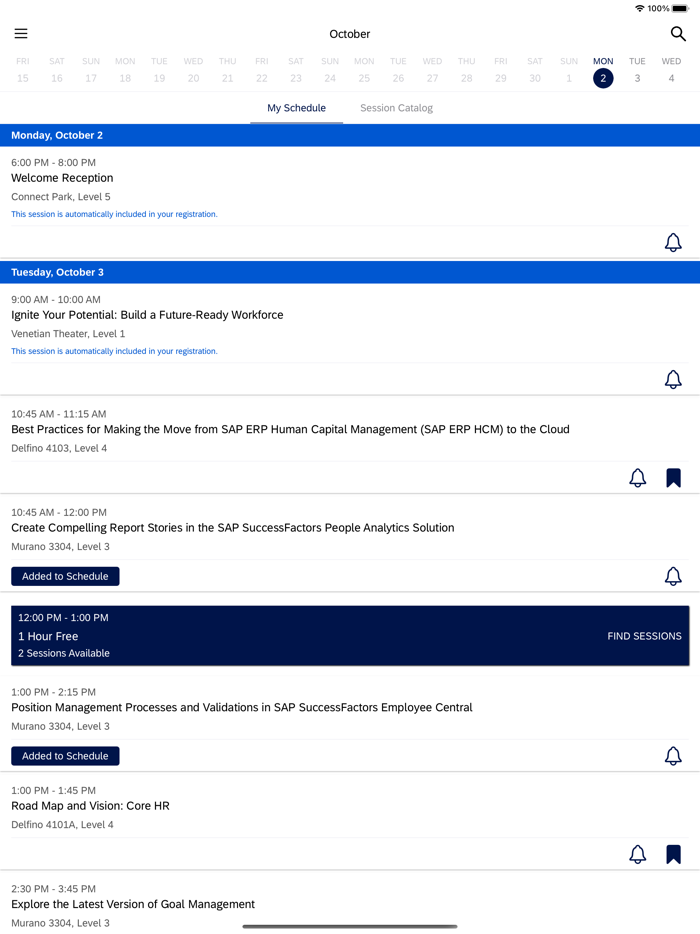Set reminder bell for Welcome Reception
Viewport: 700px width, 934px height.
pyautogui.click(x=673, y=242)
